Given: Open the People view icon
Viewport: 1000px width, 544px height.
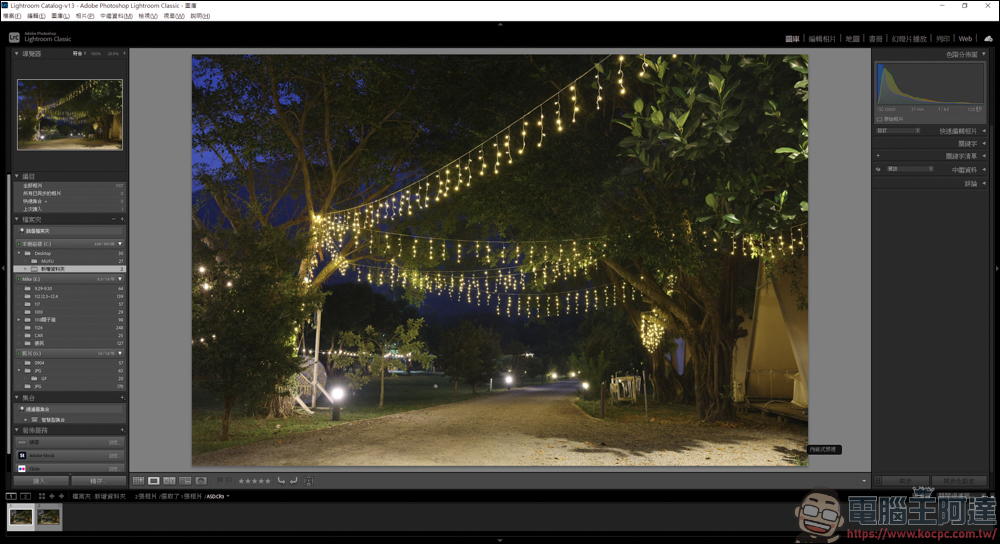Looking at the screenshot, I should point(201,481).
